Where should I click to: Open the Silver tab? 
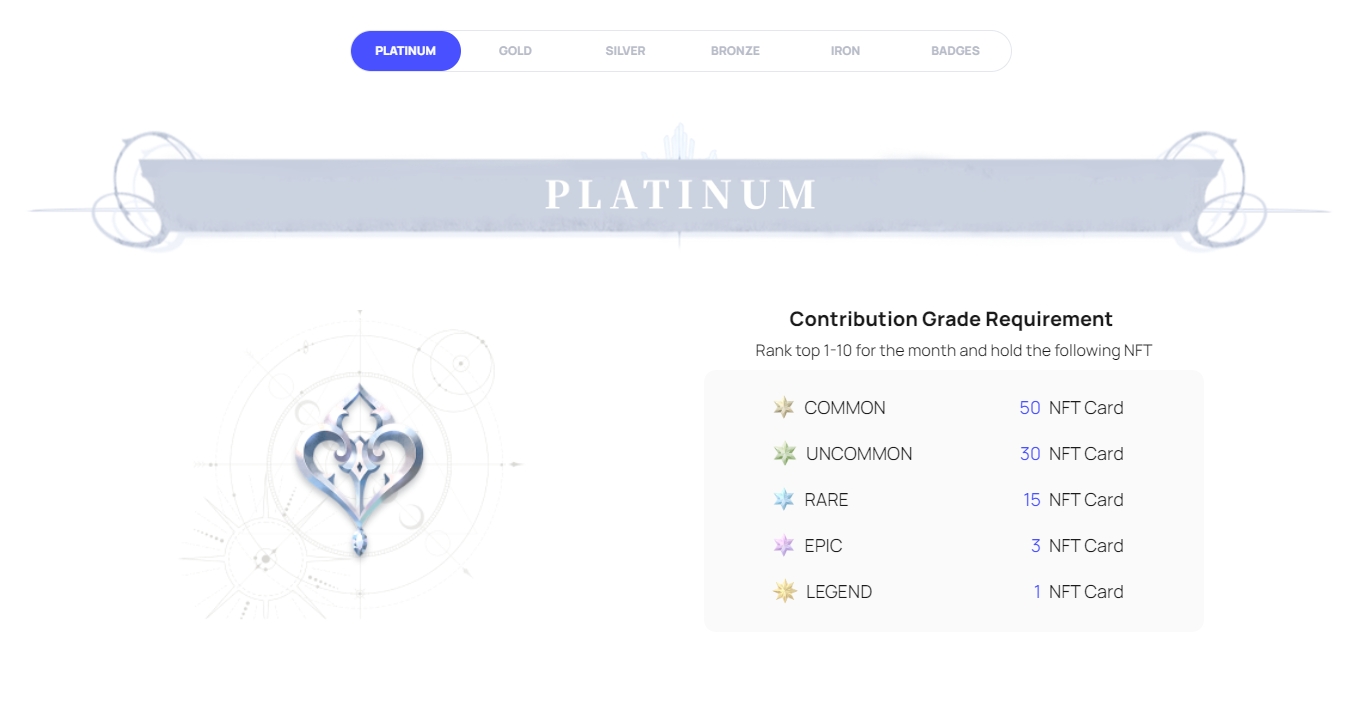(625, 51)
